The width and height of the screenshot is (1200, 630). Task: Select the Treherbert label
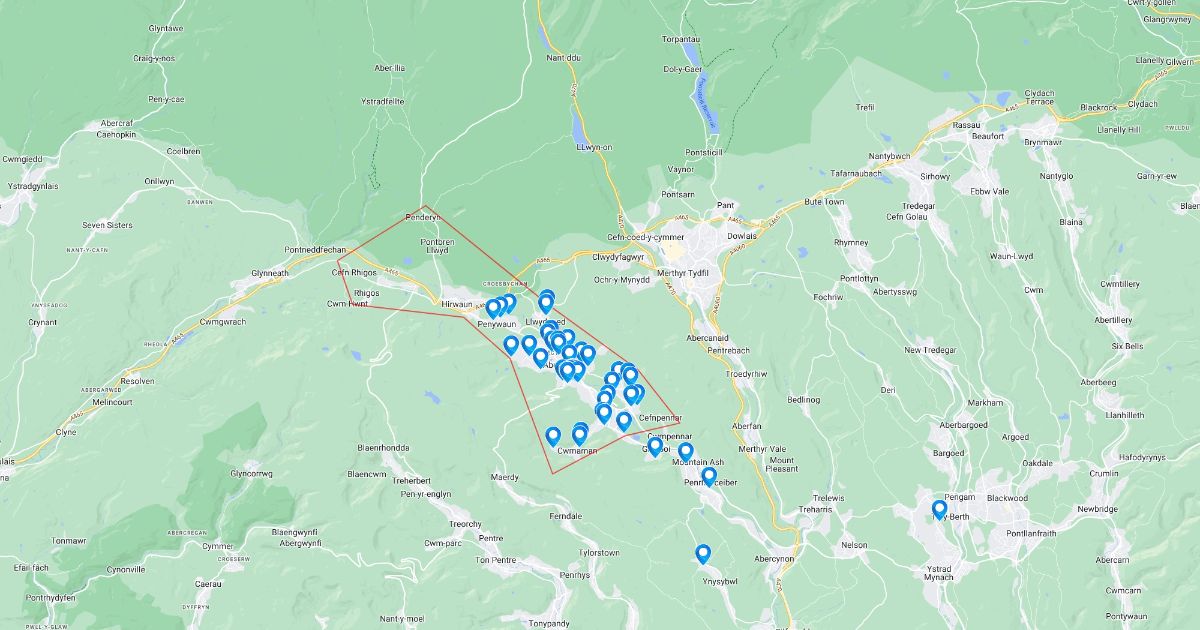412,481
